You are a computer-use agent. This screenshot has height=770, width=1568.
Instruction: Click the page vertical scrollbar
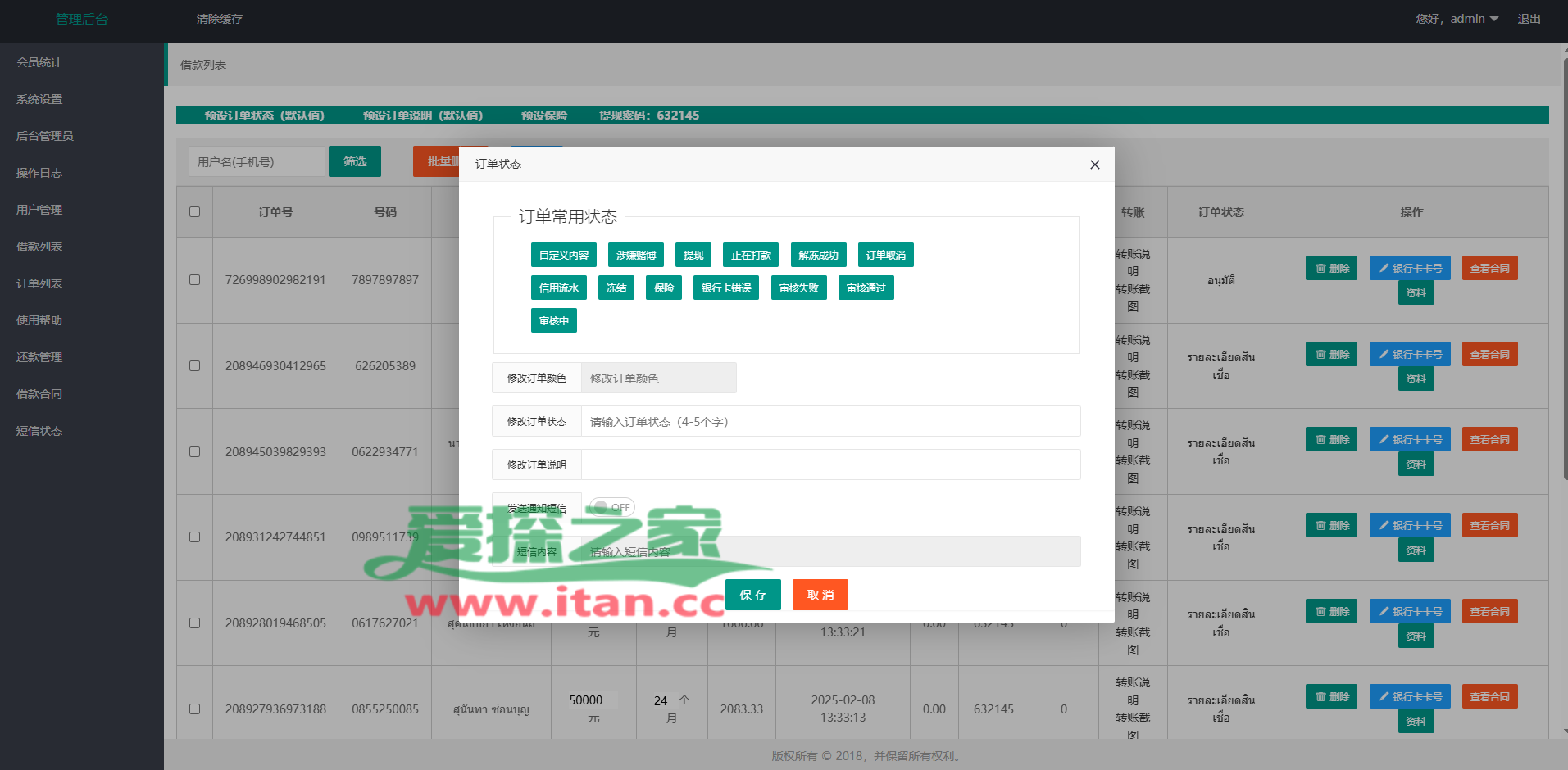point(1566,269)
